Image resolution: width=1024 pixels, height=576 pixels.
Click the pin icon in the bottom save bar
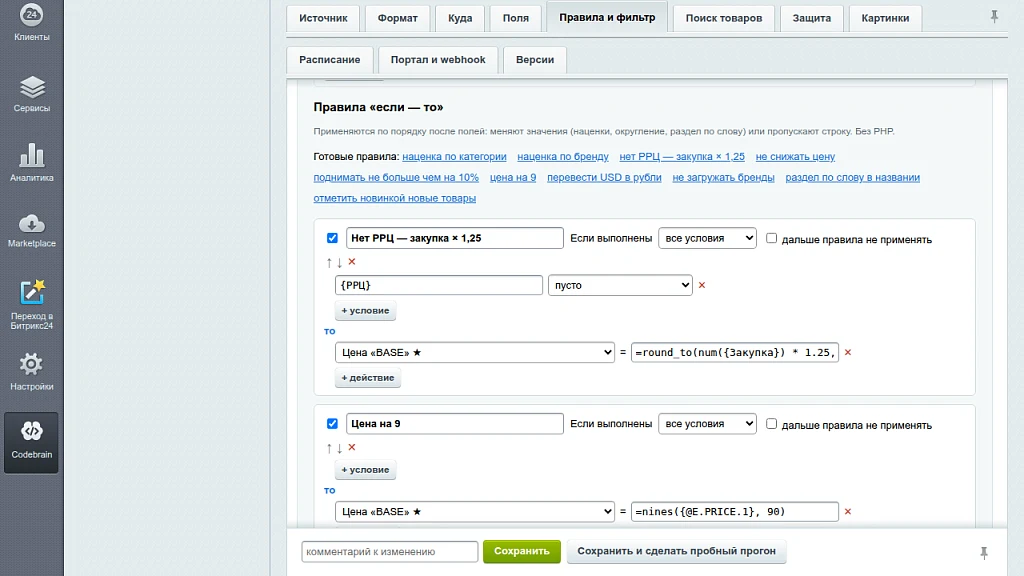[984, 552]
